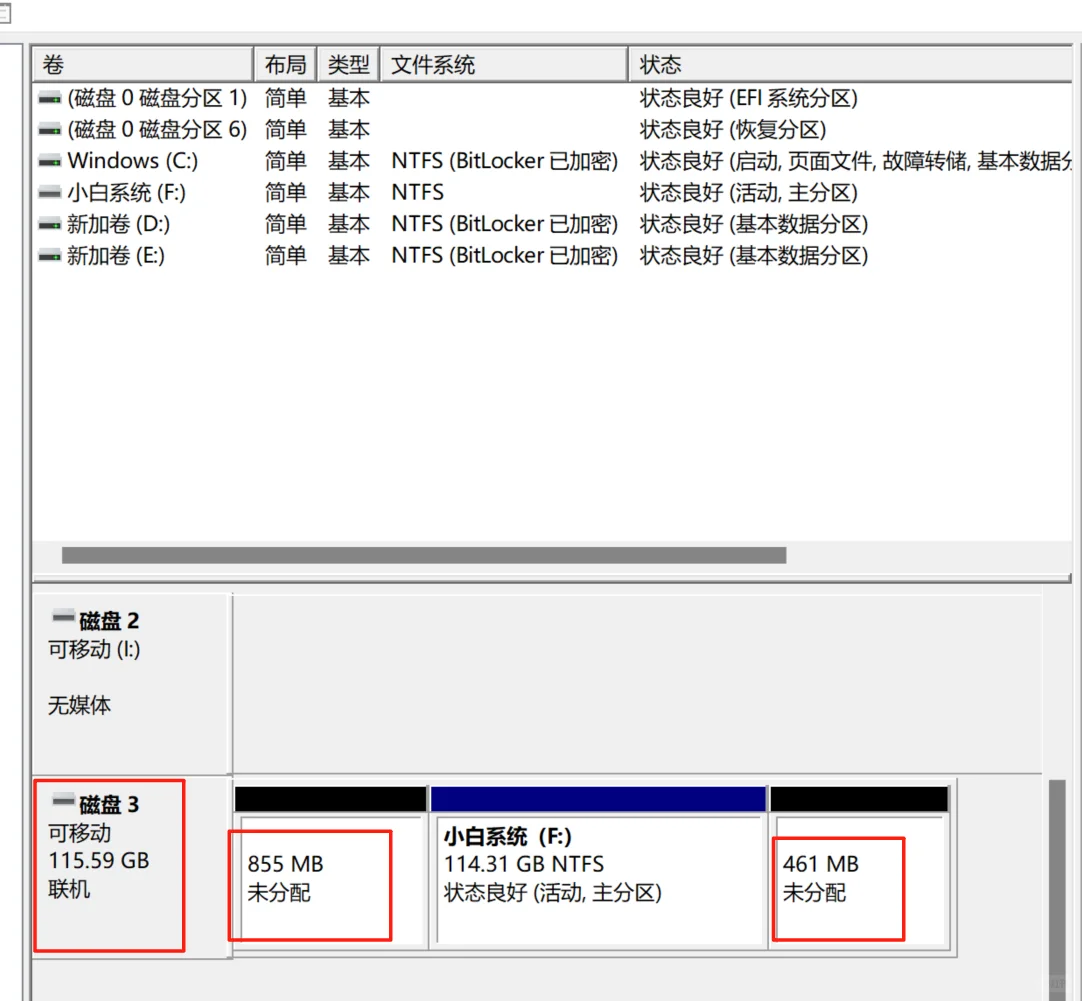Click the drive icon of 磁盘 0 磁盘分区 1
The height and width of the screenshot is (1001, 1082).
[x=50, y=99]
